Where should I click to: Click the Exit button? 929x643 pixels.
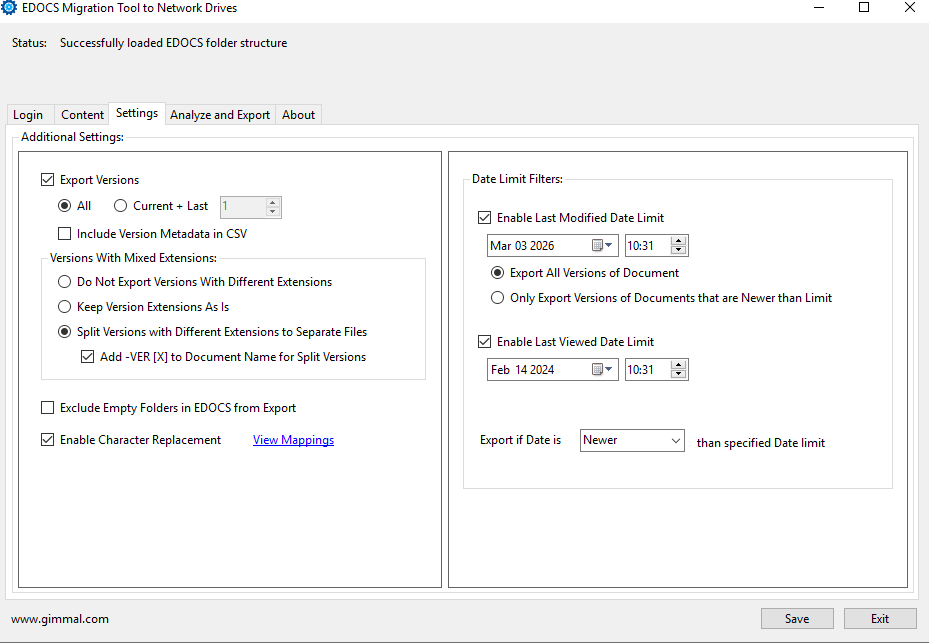879,619
